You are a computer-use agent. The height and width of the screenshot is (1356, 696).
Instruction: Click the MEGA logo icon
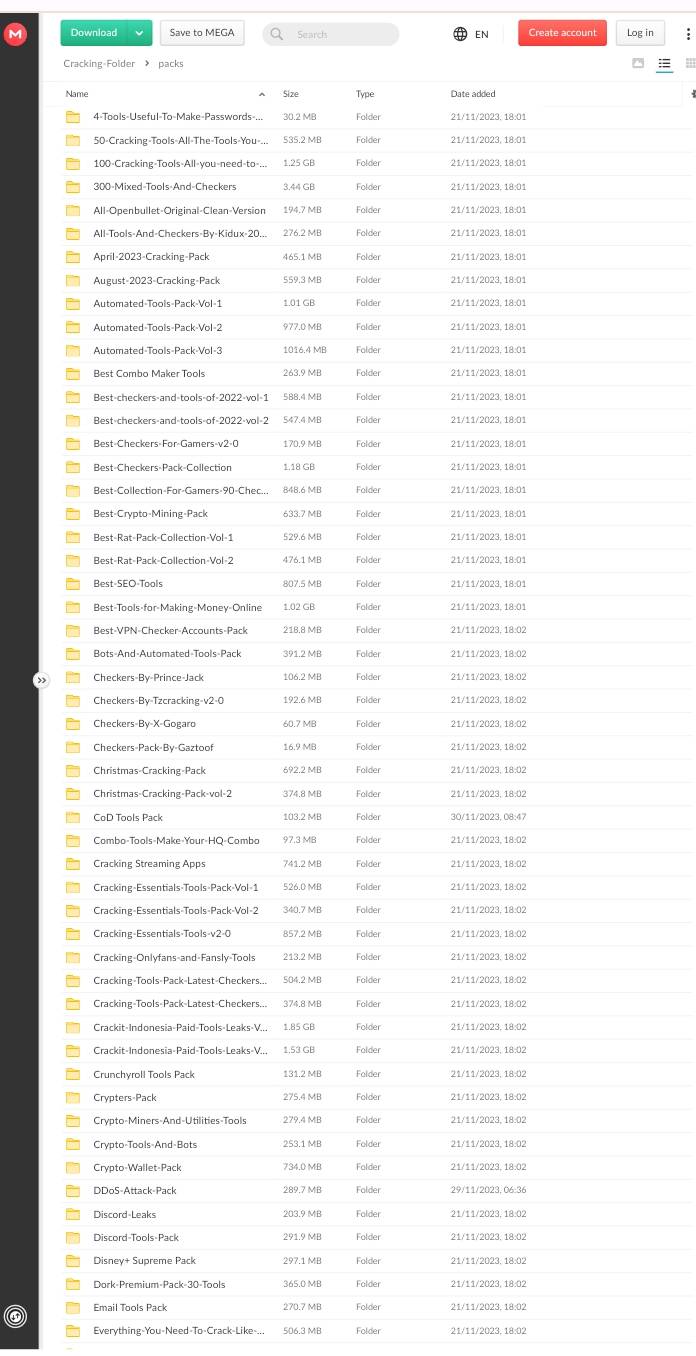15,34
